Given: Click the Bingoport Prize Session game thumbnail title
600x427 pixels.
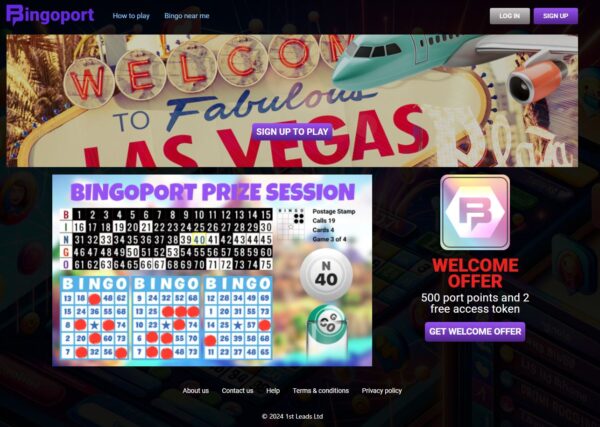Looking at the screenshot, I should click(x=212, y=192).
